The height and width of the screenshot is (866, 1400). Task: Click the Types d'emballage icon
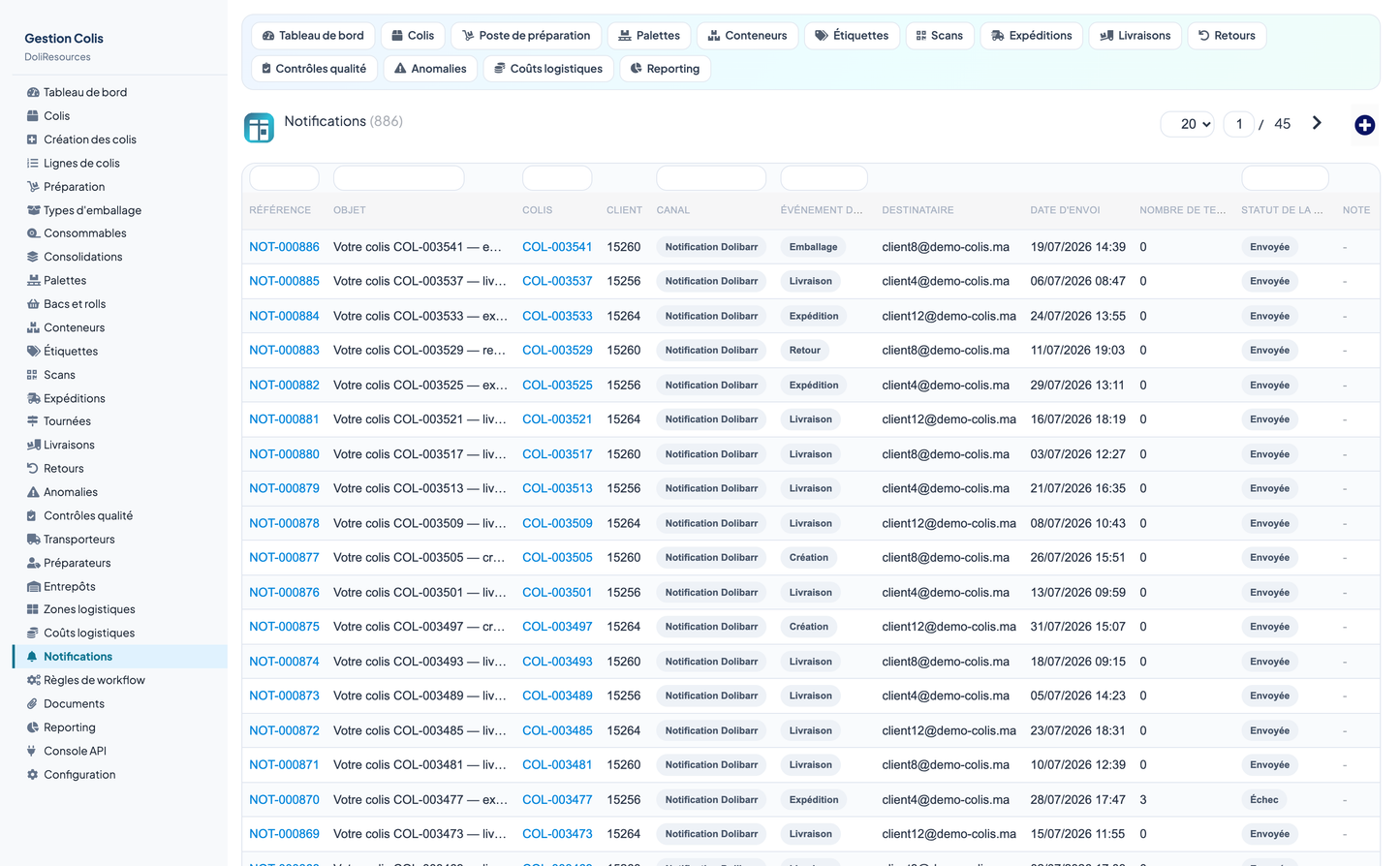point(33,210)
